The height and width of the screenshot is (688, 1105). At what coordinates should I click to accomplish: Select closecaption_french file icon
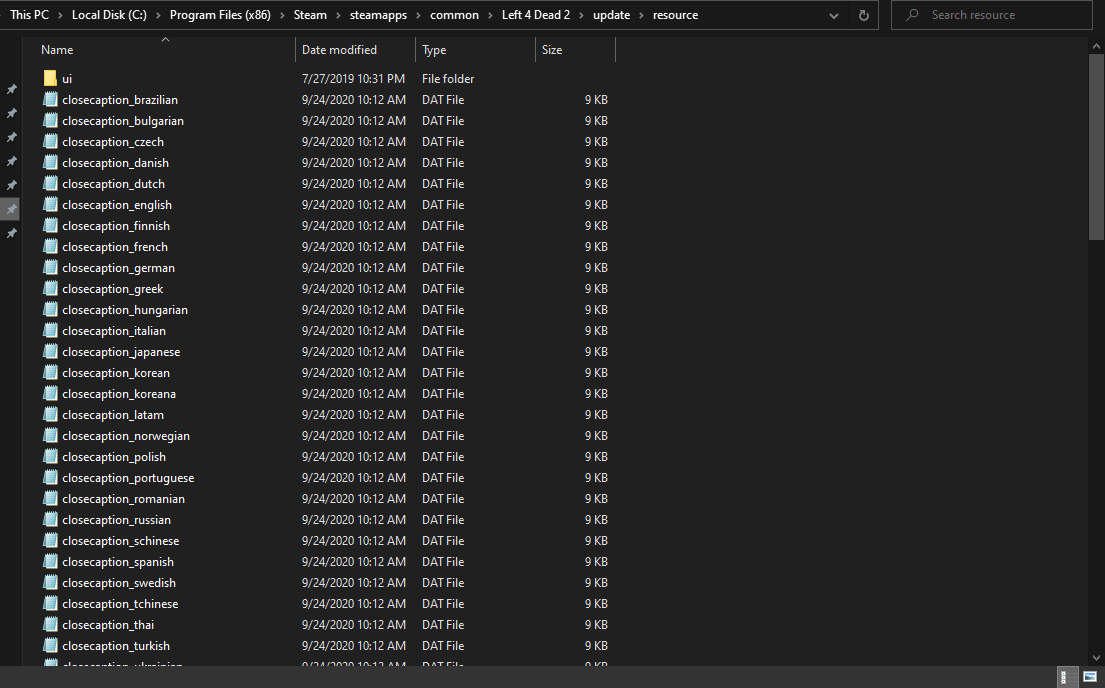coord(50,247)
